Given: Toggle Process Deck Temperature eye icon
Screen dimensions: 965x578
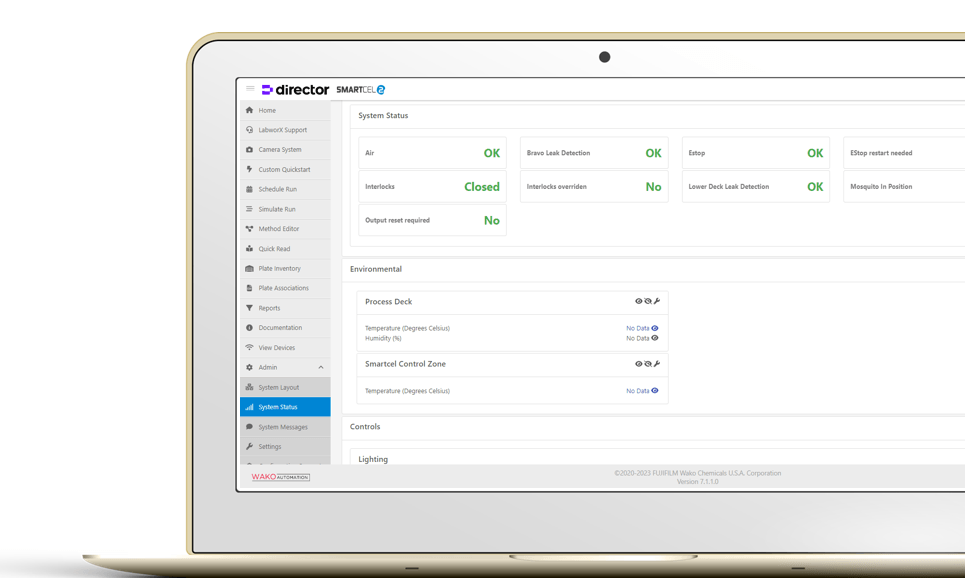Looking at the screenshot, I should (655, 328).
